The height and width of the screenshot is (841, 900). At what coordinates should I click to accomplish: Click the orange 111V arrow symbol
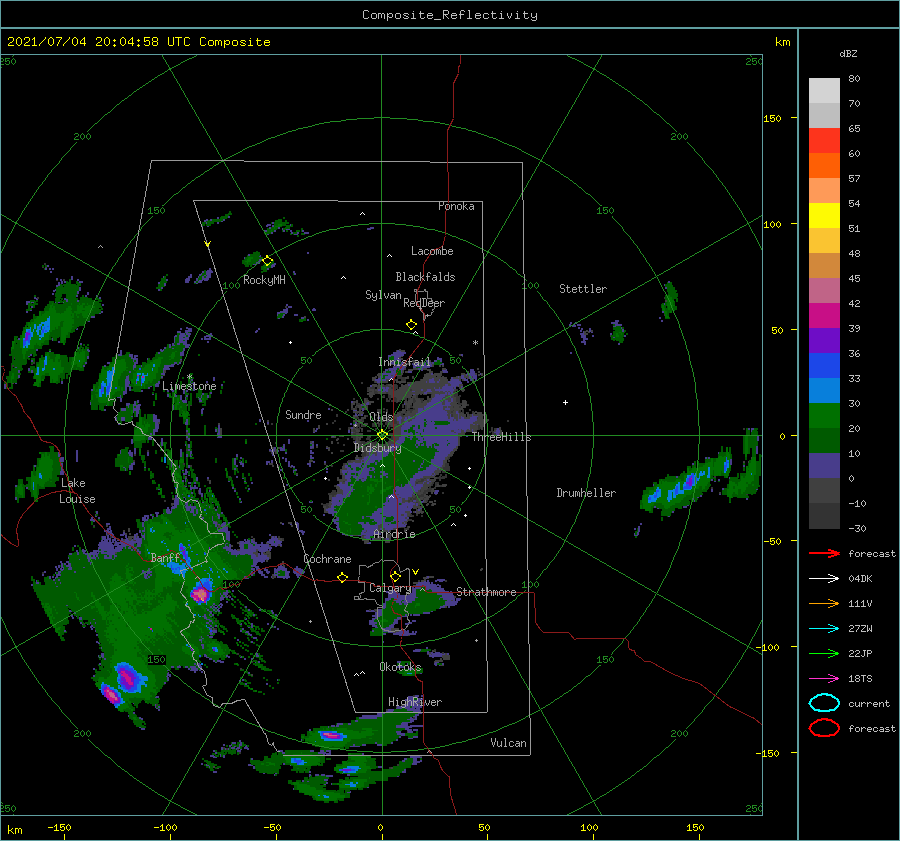point(824,603)
